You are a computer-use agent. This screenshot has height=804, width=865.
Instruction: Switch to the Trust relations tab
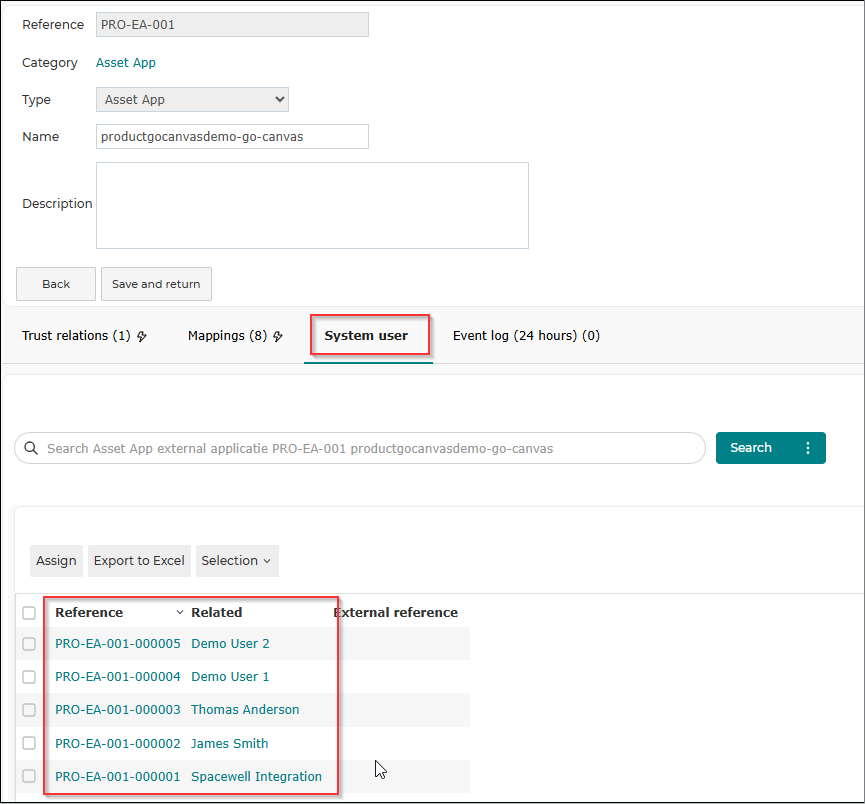76,336
